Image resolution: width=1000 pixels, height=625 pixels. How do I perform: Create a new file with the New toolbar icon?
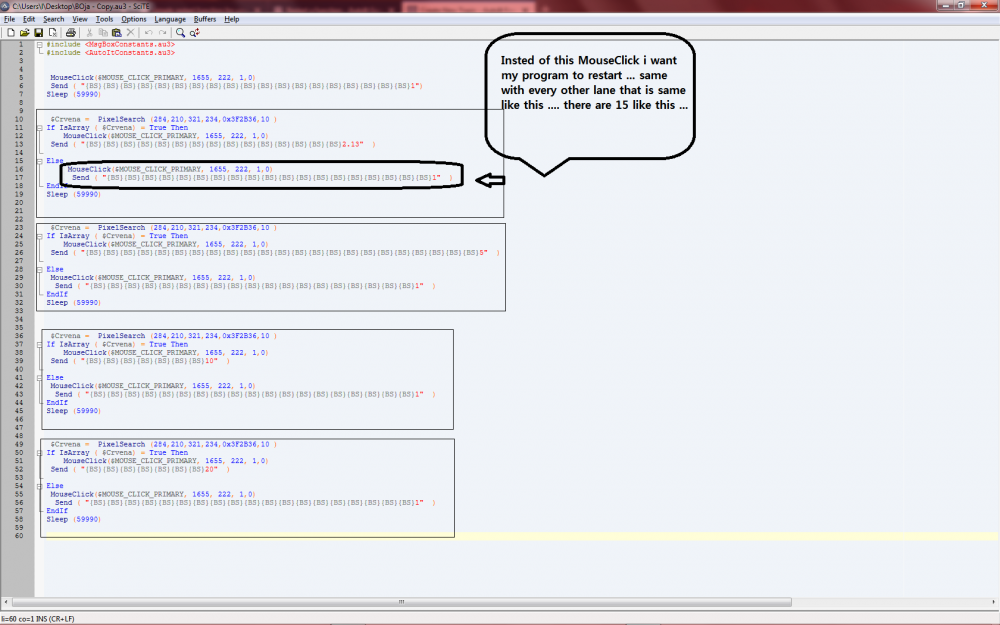11,33
